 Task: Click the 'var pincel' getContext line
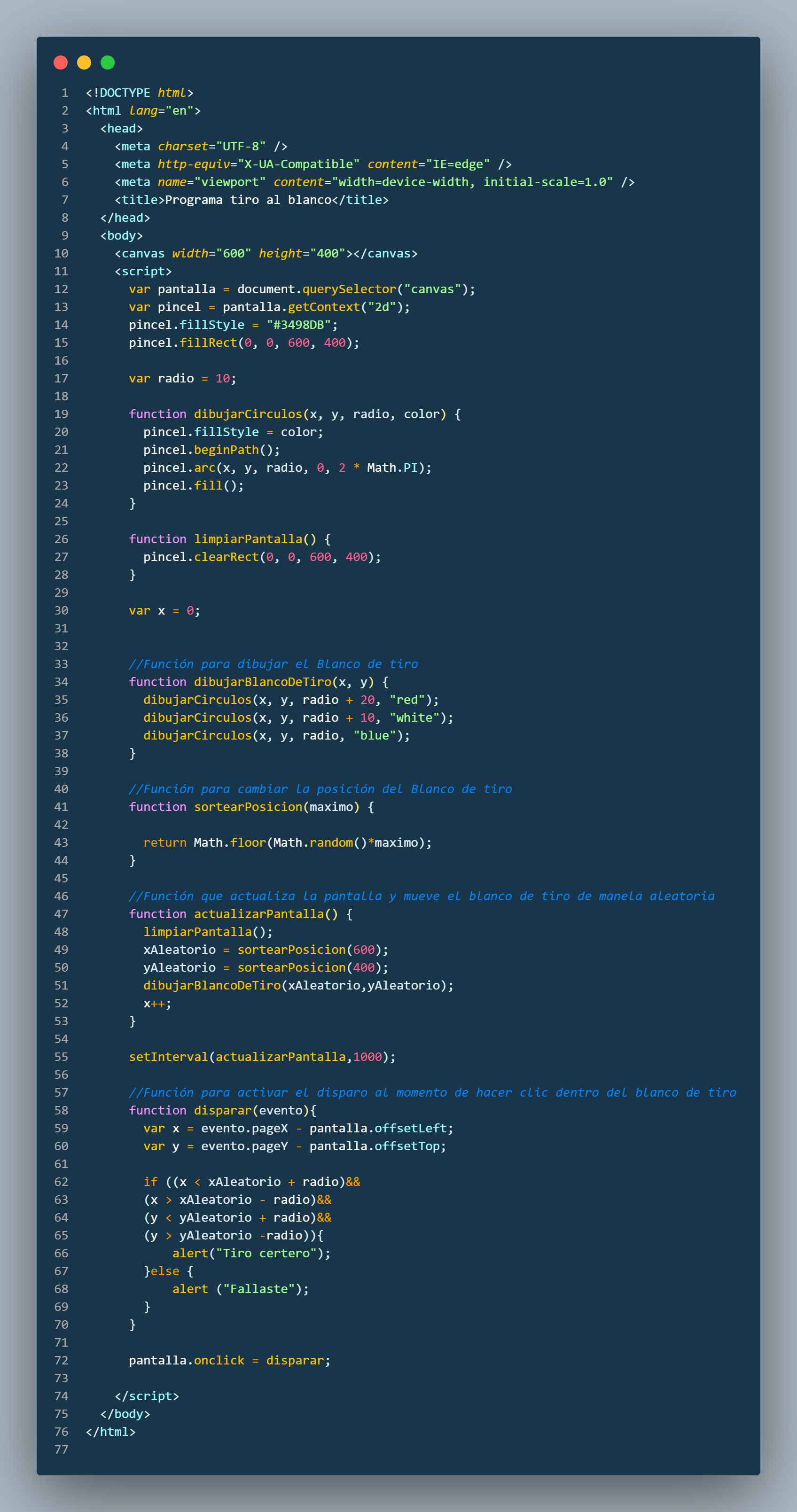click(269, 307)
